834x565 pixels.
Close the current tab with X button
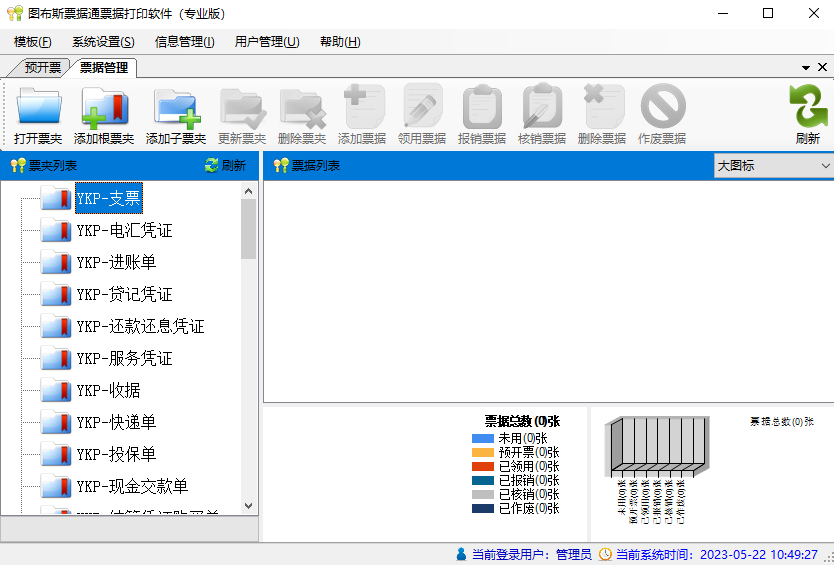click(x=822, y=68)
